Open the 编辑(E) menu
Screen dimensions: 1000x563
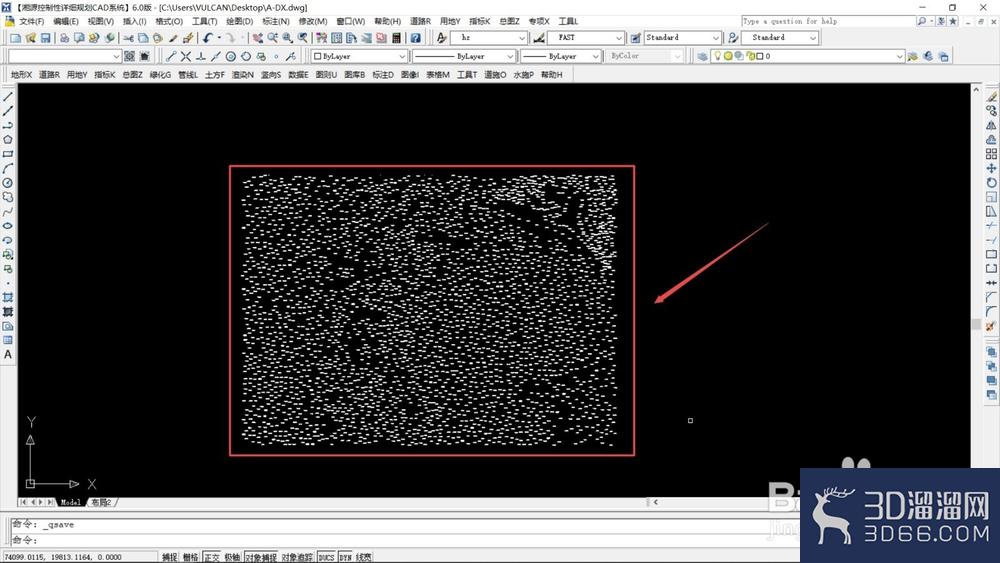pos(66,21)
